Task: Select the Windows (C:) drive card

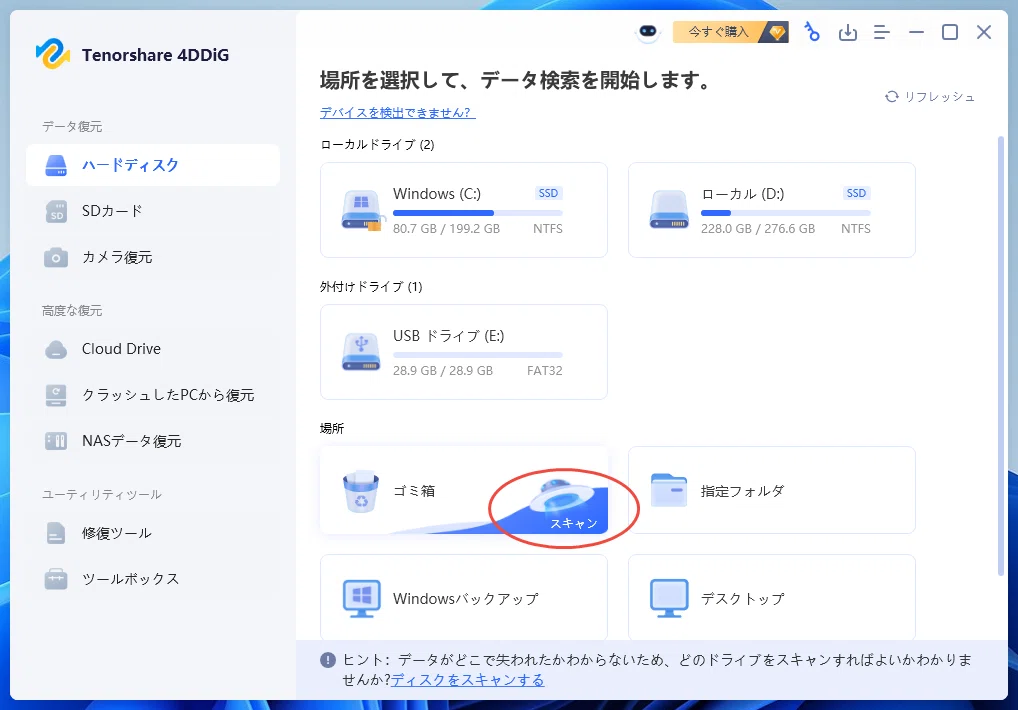Action: coord(464,210)
